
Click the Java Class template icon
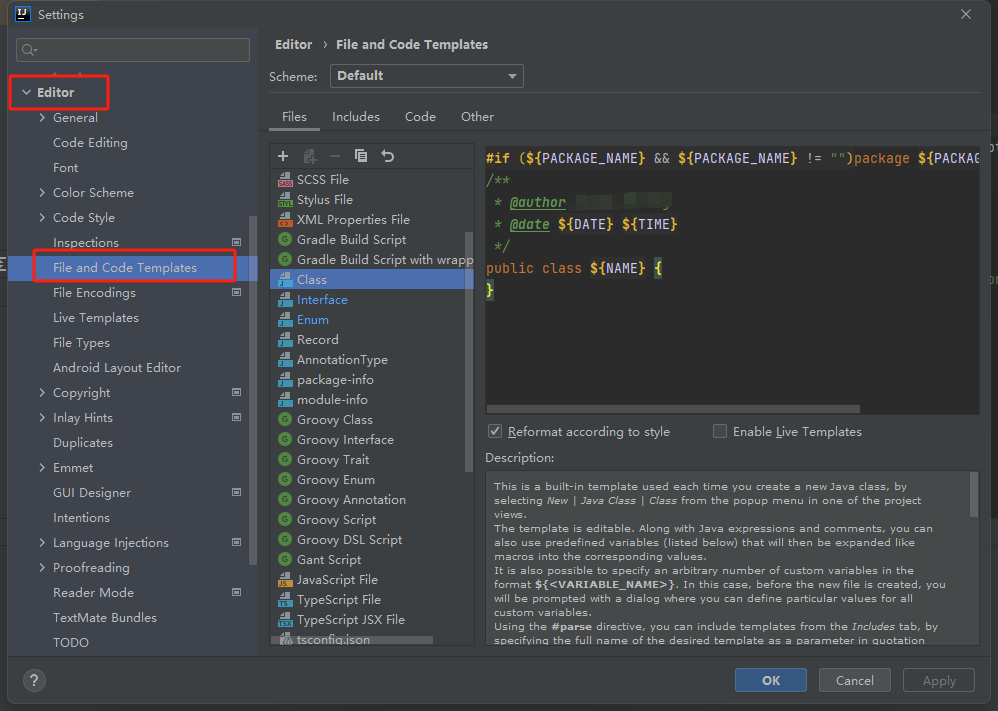pyautogui.click(x=285, y=279)
